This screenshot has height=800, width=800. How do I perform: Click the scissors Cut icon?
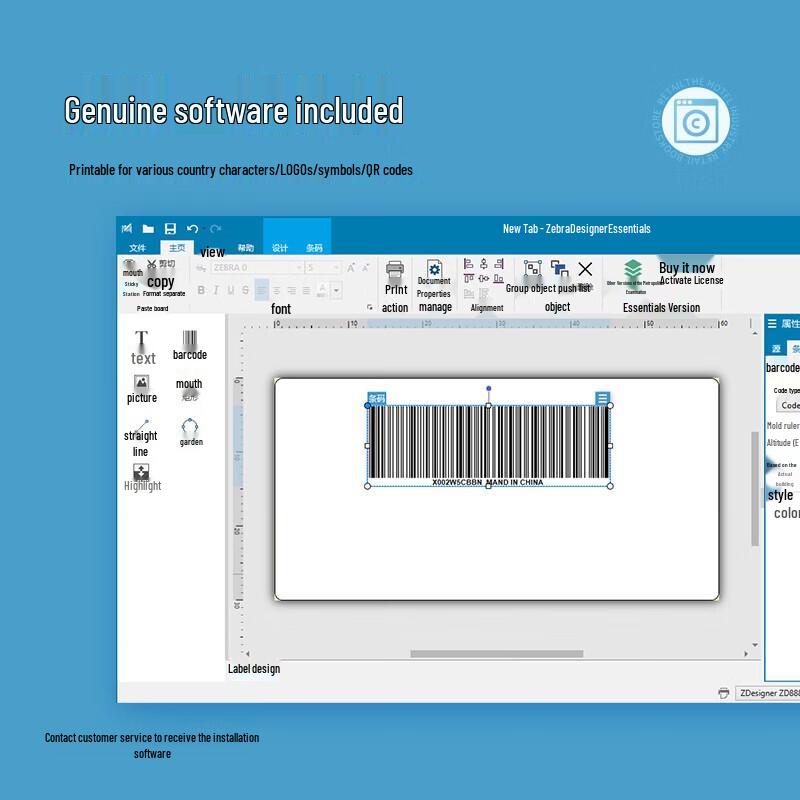152,264
